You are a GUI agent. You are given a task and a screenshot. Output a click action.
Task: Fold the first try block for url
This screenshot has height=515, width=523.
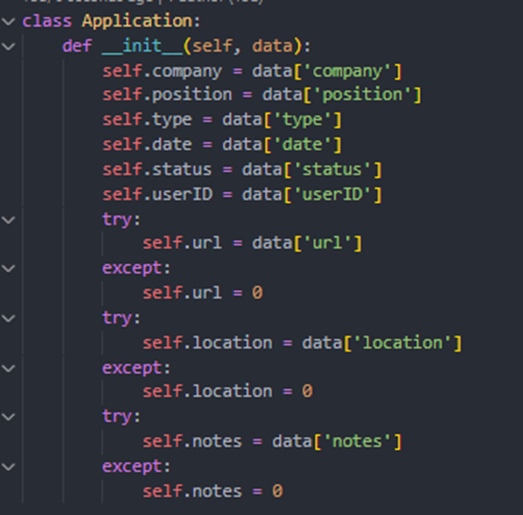[x=8, y=220]
